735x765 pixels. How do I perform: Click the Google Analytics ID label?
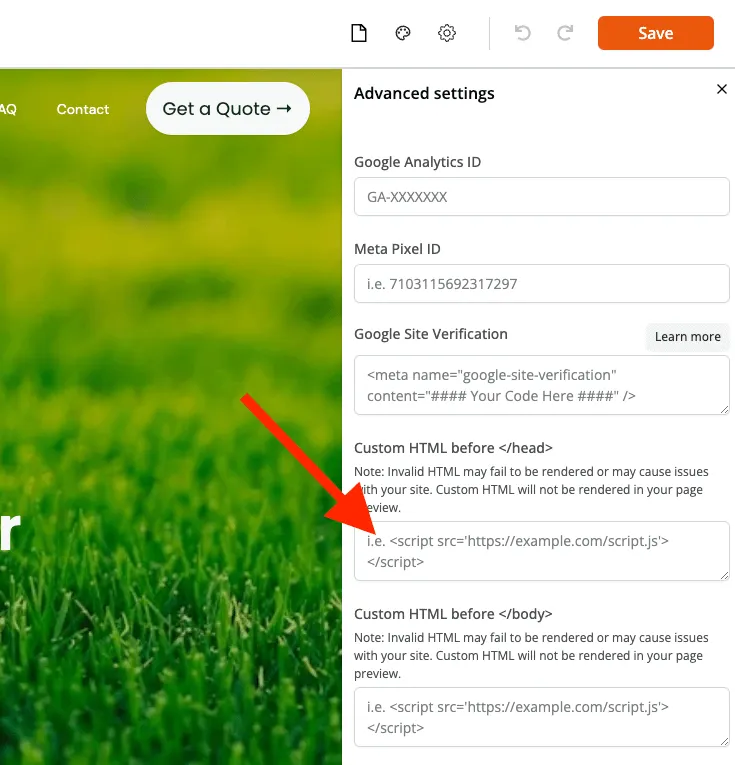point(417,162)
